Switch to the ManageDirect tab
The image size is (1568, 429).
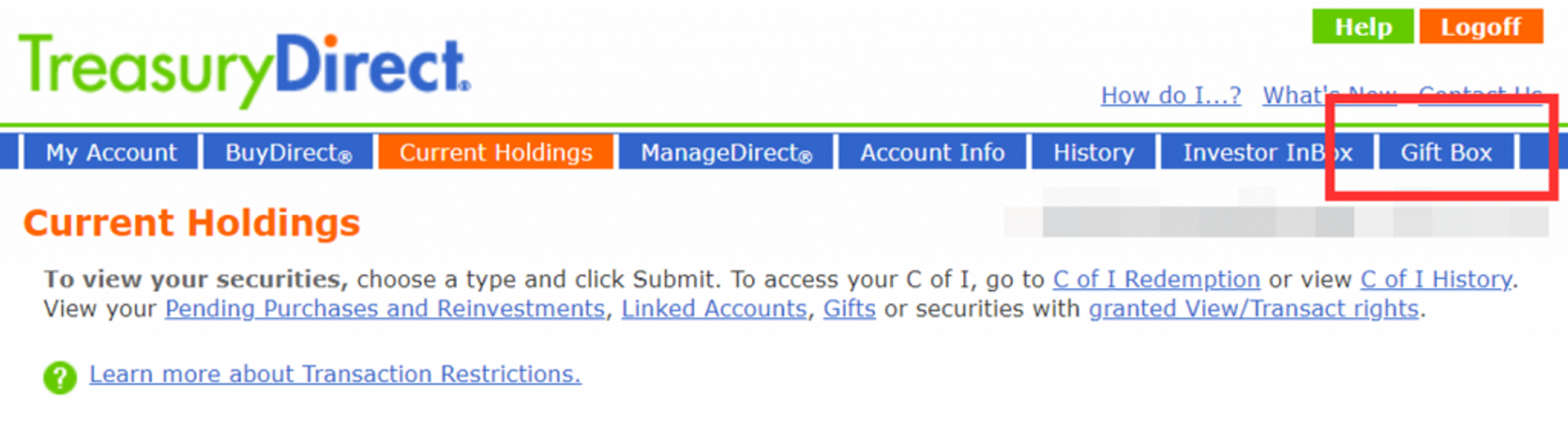(x=726, y=152)
